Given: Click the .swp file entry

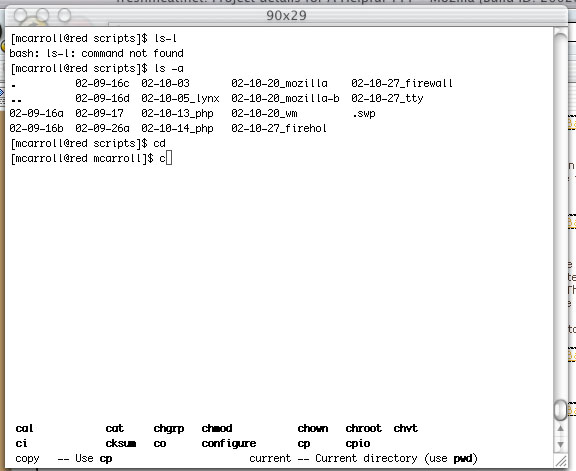Looking at the screenshot, I should point(363,114).
